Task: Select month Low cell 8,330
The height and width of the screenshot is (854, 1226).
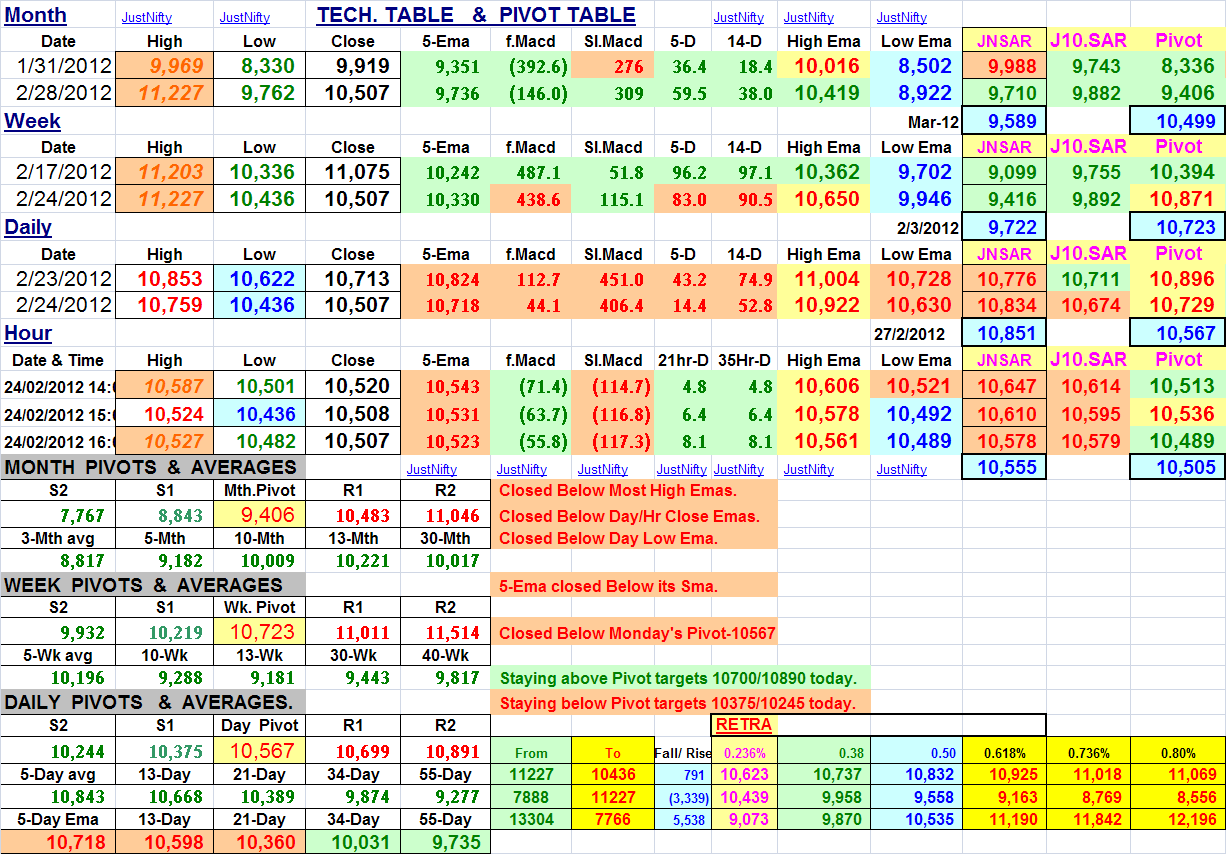Action: point(259,67)
